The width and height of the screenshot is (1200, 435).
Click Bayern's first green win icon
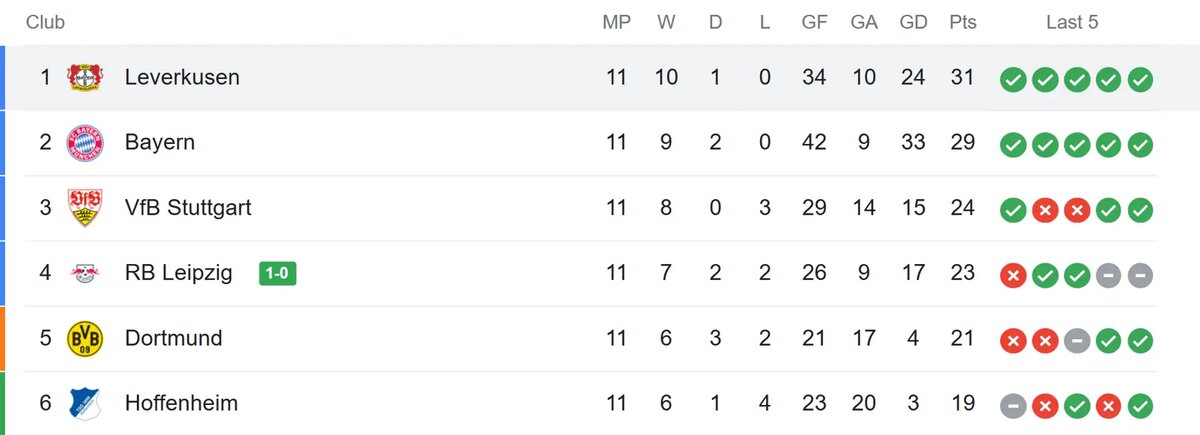1013,146
